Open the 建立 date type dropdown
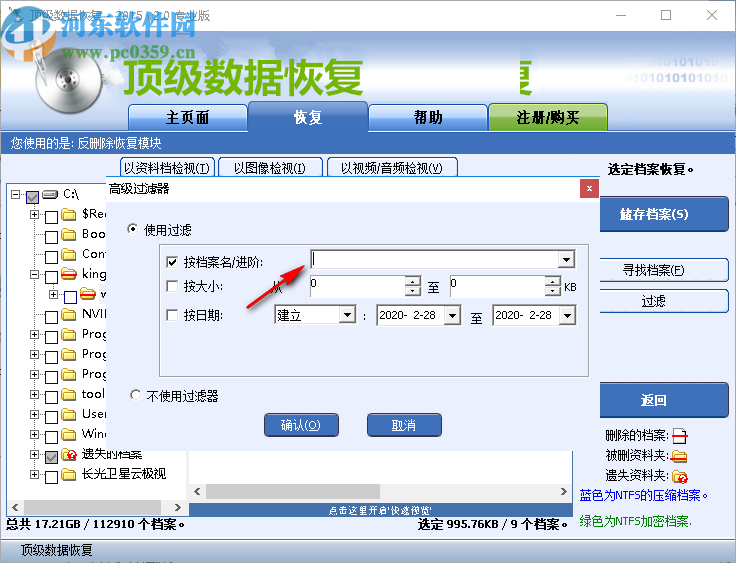This screenshot has height=563, width=736. (347, 315)
